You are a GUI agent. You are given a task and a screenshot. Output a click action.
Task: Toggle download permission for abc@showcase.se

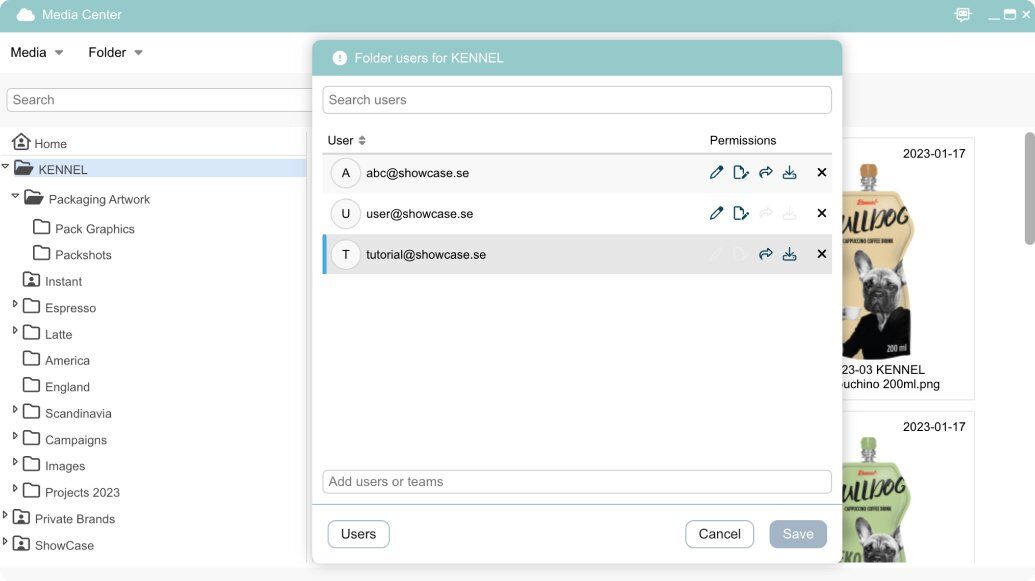789,173
